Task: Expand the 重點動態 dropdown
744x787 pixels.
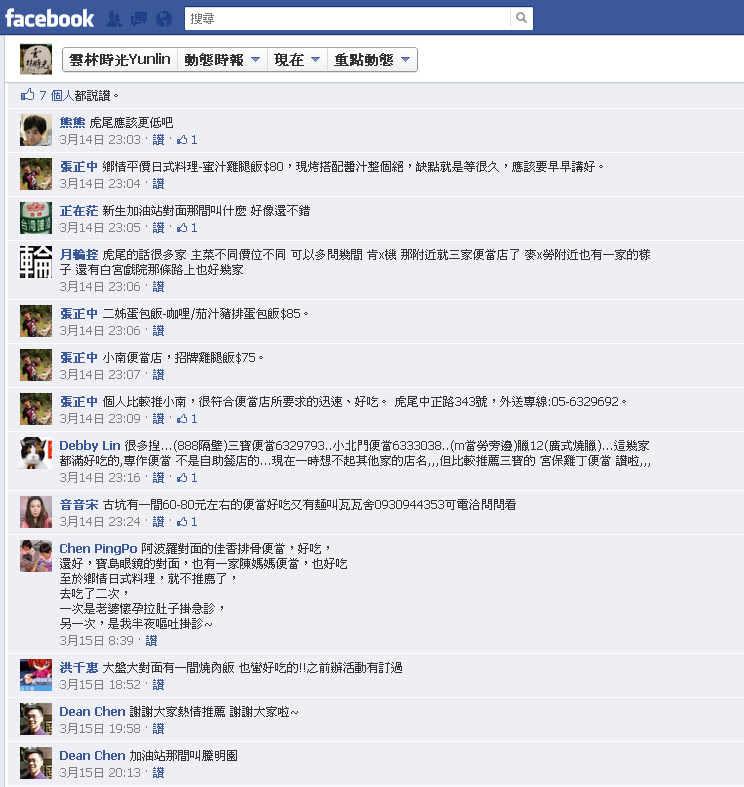Action: (x=372, y=60)
